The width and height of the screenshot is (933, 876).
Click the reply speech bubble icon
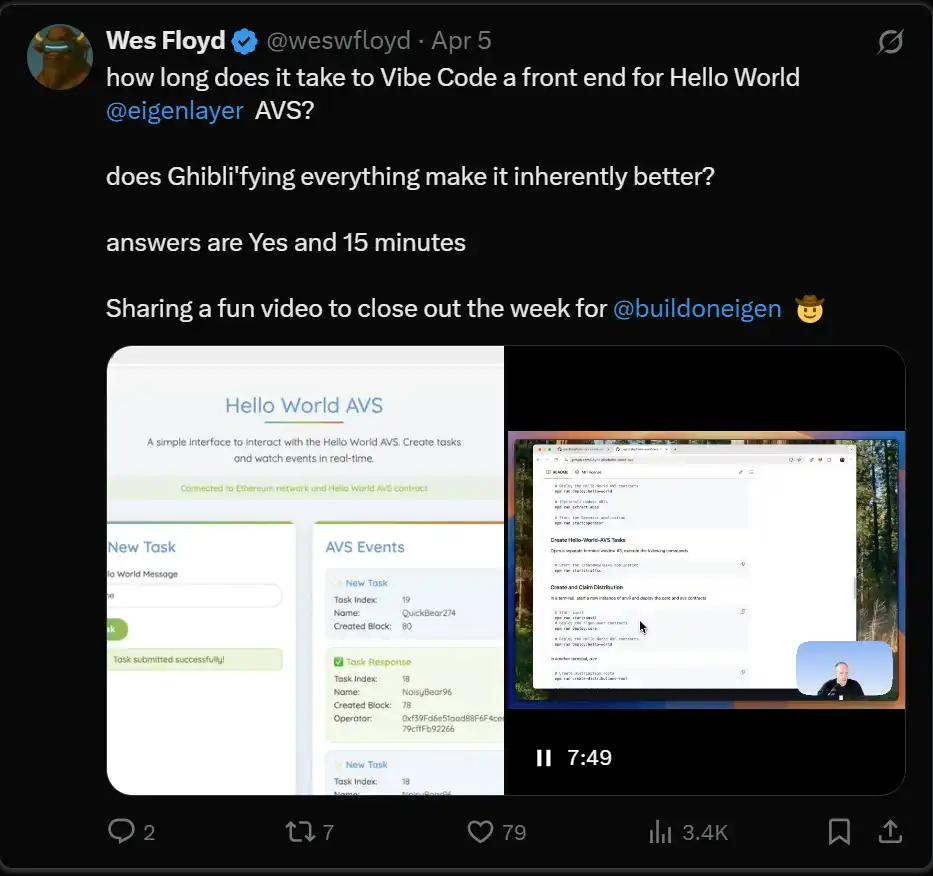[x=121, y=831]
